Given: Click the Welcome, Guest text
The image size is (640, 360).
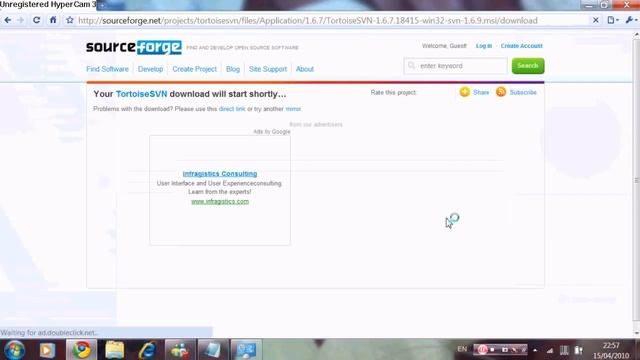Looking at the screenshot, I should [x=444, y=46].
